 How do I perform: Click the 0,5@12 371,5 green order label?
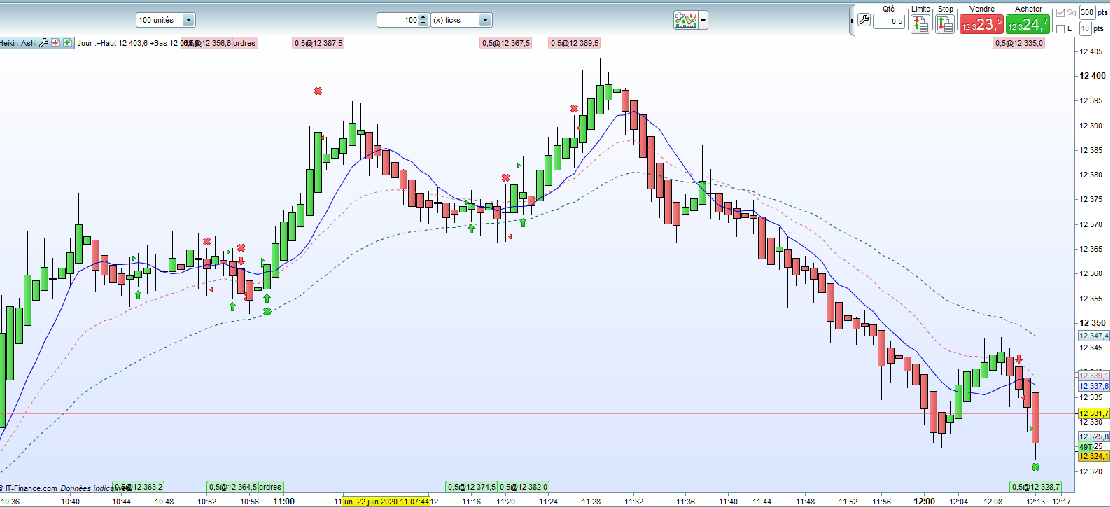[471, 486]
